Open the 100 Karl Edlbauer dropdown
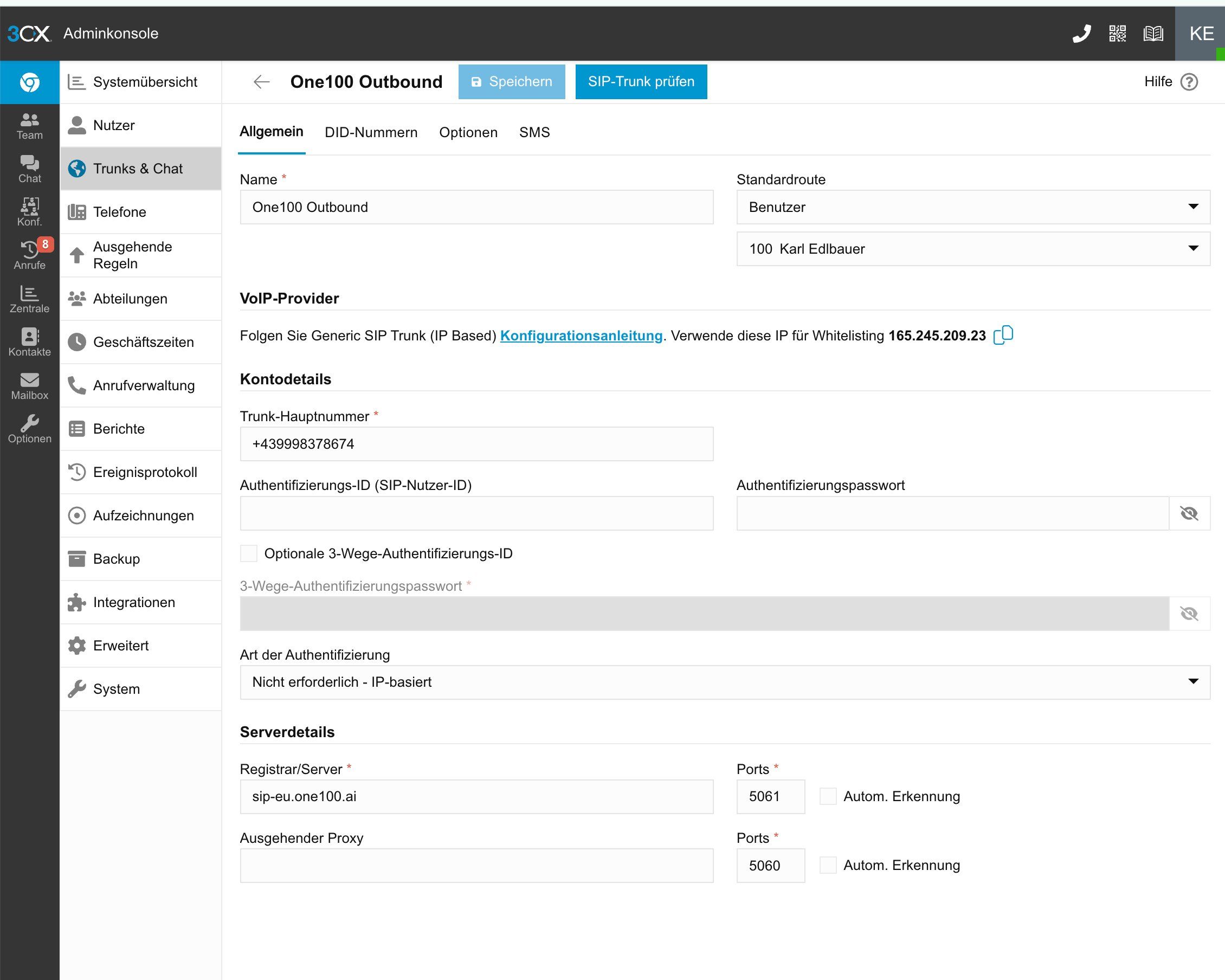Image resolution: width=1225 pixels, height=980 pixels. 973,249
